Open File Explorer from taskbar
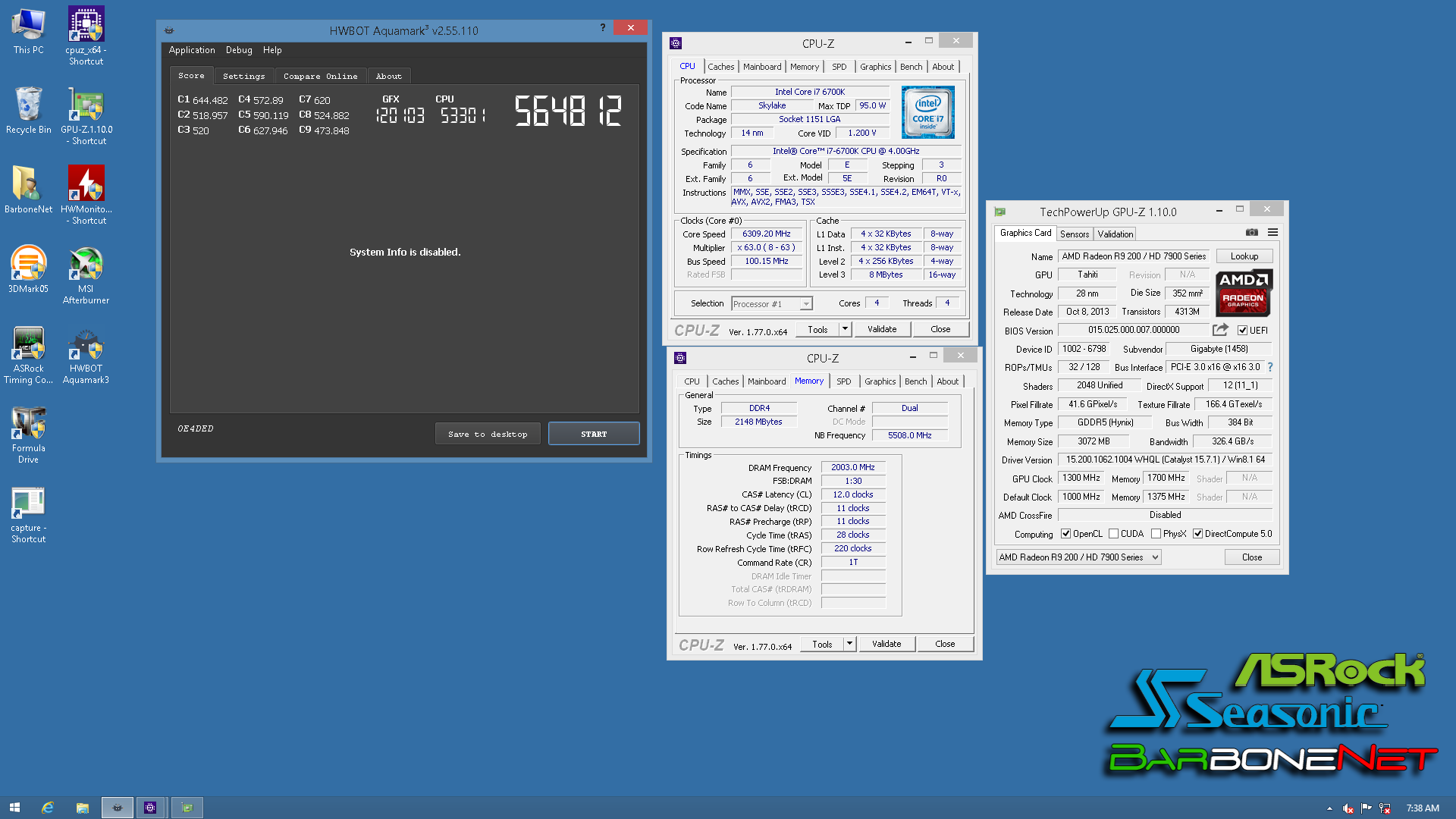Viewport: 1456px width, 819px height. [x=82, y=808]
